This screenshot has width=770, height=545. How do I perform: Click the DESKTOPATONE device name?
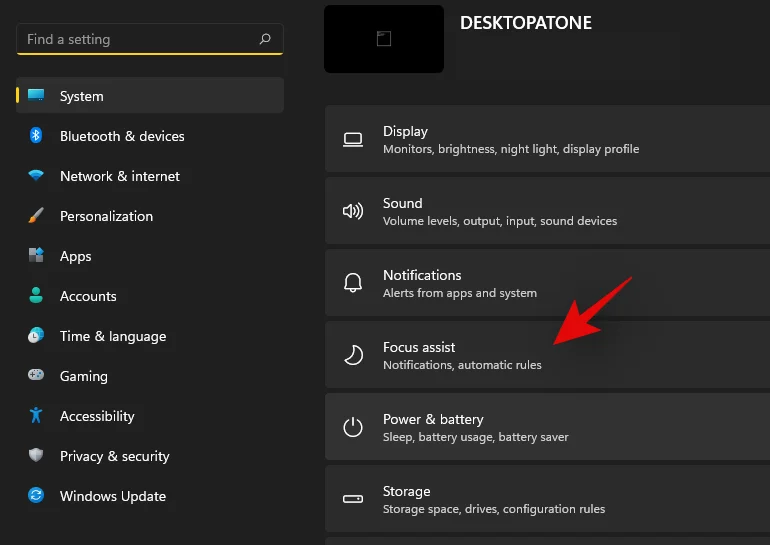525,23
